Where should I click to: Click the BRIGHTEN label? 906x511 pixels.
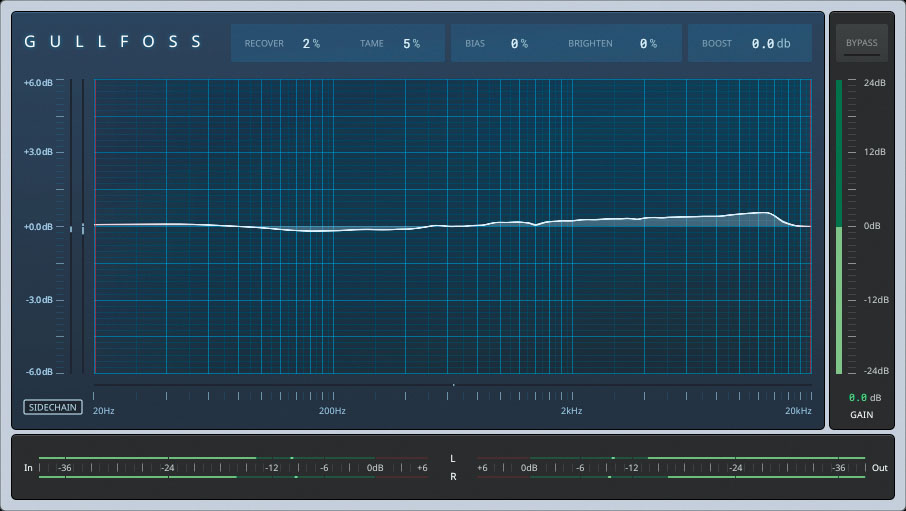pyautogui.click(x=590, y=43)
